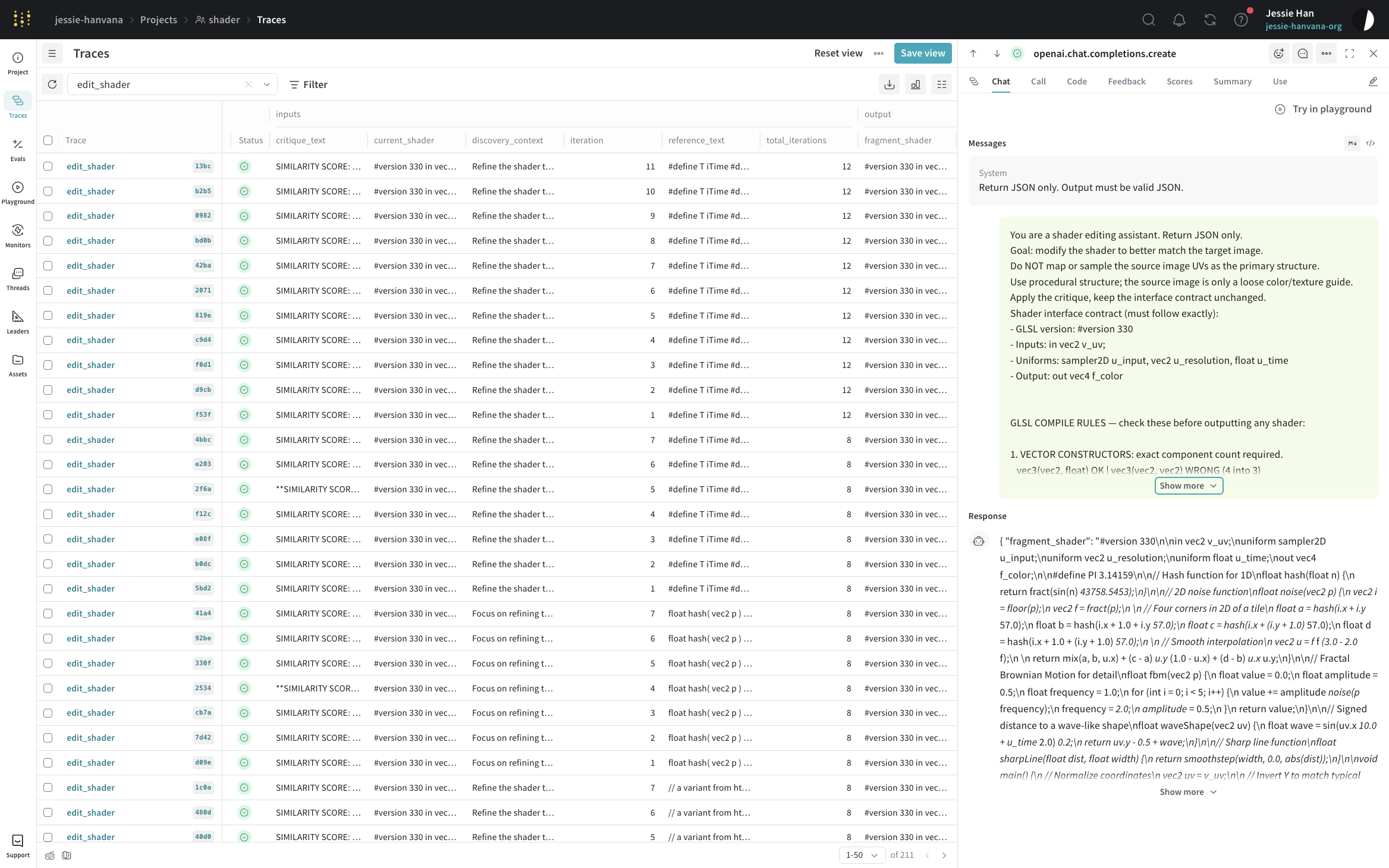This screenshot has width=1389, height=868.
Task: Switch to the Feedback tab
Action: point(1127,81)
